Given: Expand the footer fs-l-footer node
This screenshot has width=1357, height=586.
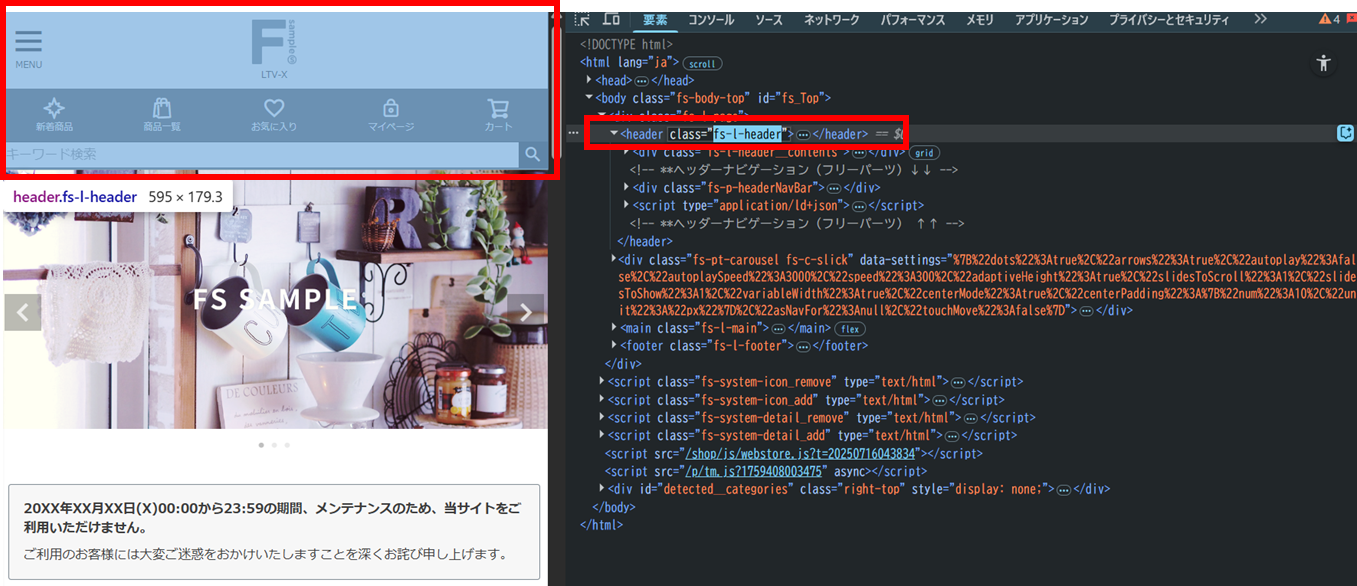Looking at the screenshot, I should coord(615,346).
